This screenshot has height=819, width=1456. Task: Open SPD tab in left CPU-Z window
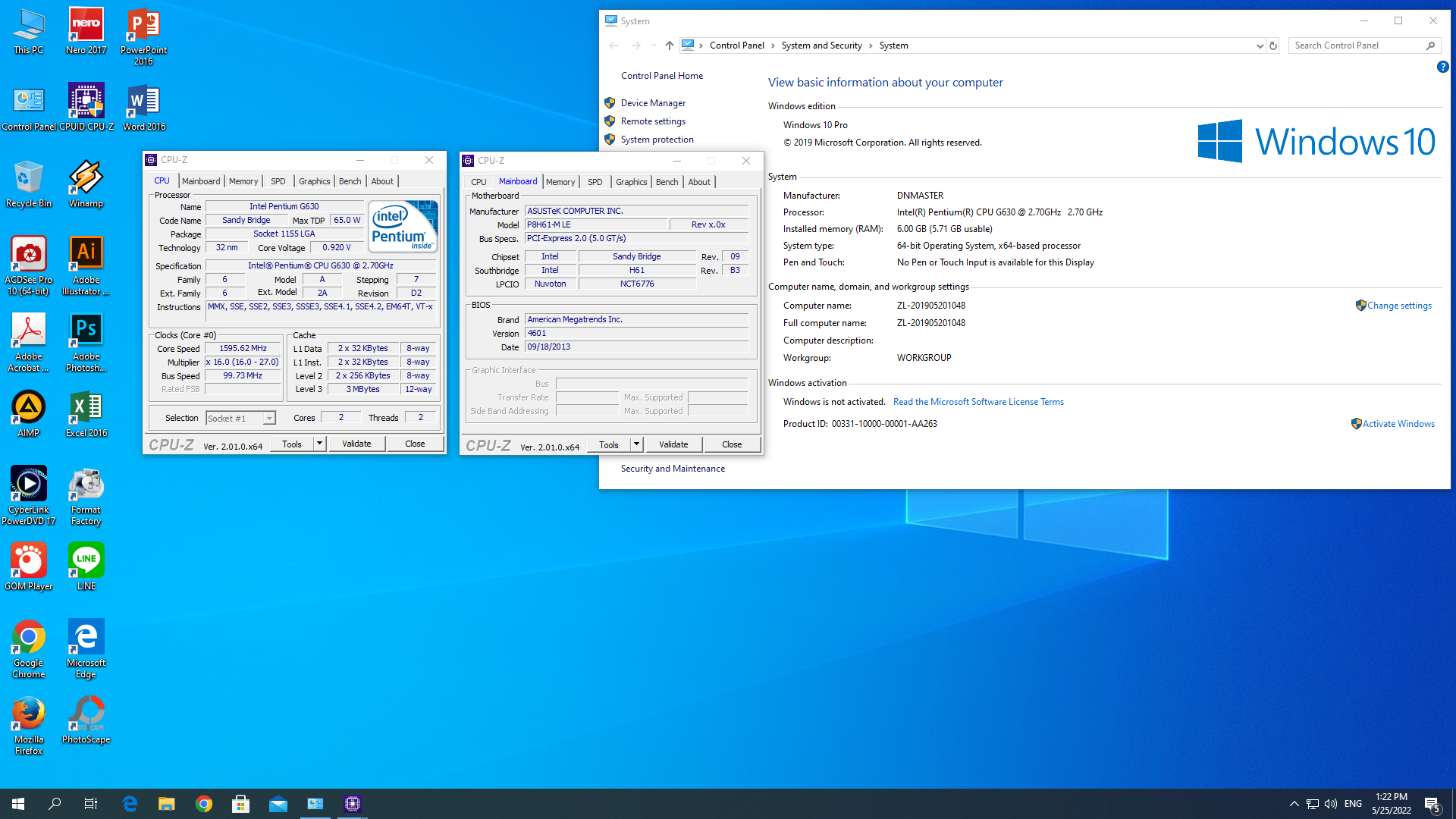[278, 181]
